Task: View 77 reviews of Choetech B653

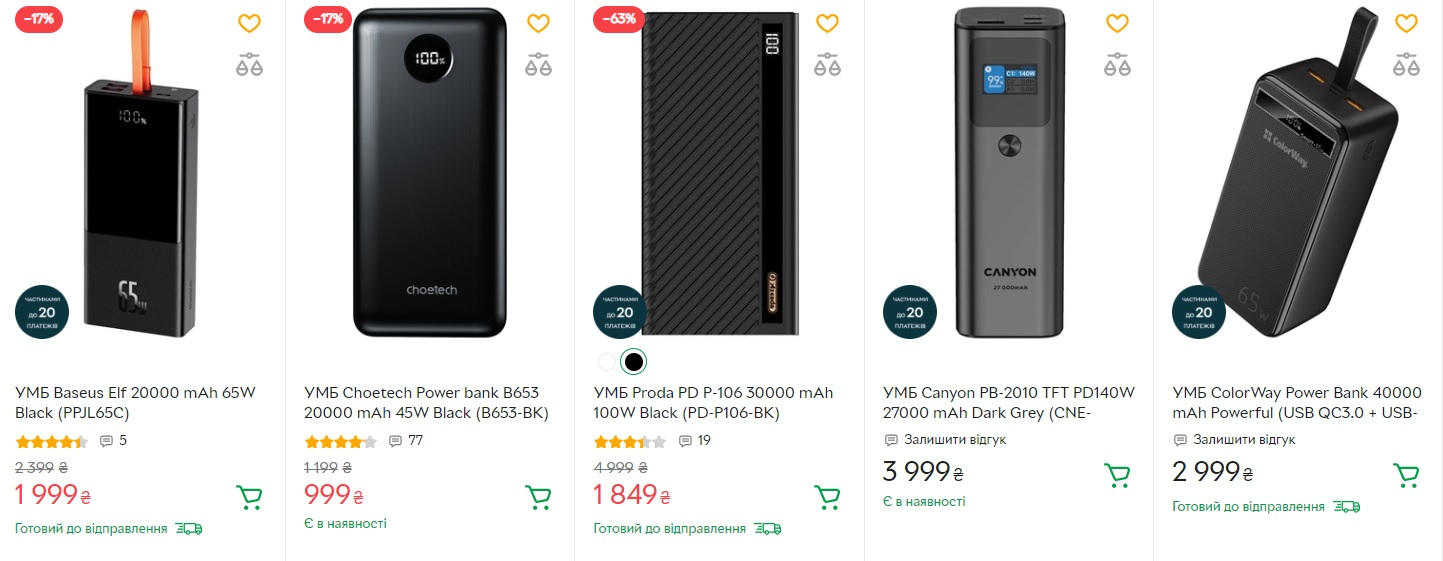Action: click(406, 440)
